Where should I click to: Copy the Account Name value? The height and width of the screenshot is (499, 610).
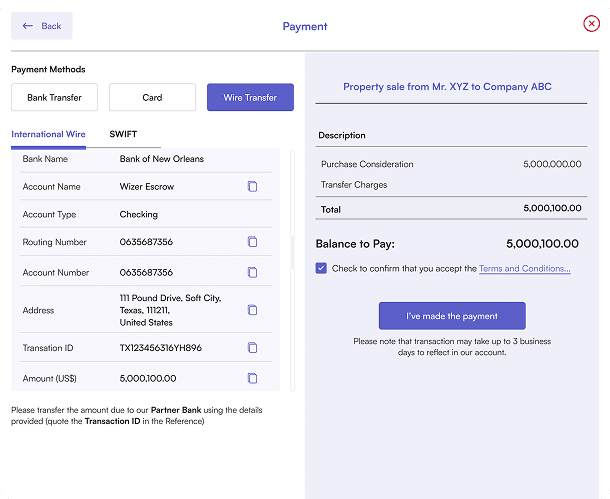(x=252, y=187)
